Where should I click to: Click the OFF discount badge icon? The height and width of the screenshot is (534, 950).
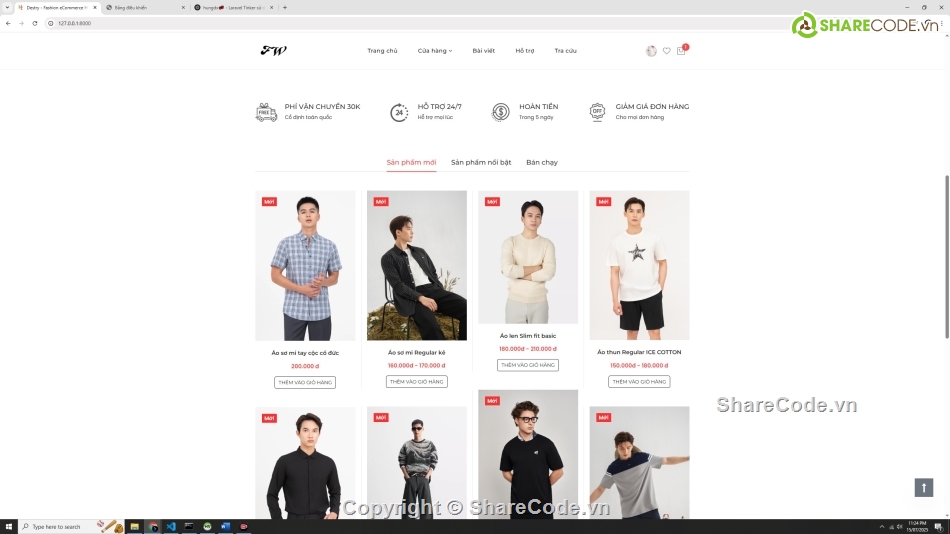click(x=597, y=112)
